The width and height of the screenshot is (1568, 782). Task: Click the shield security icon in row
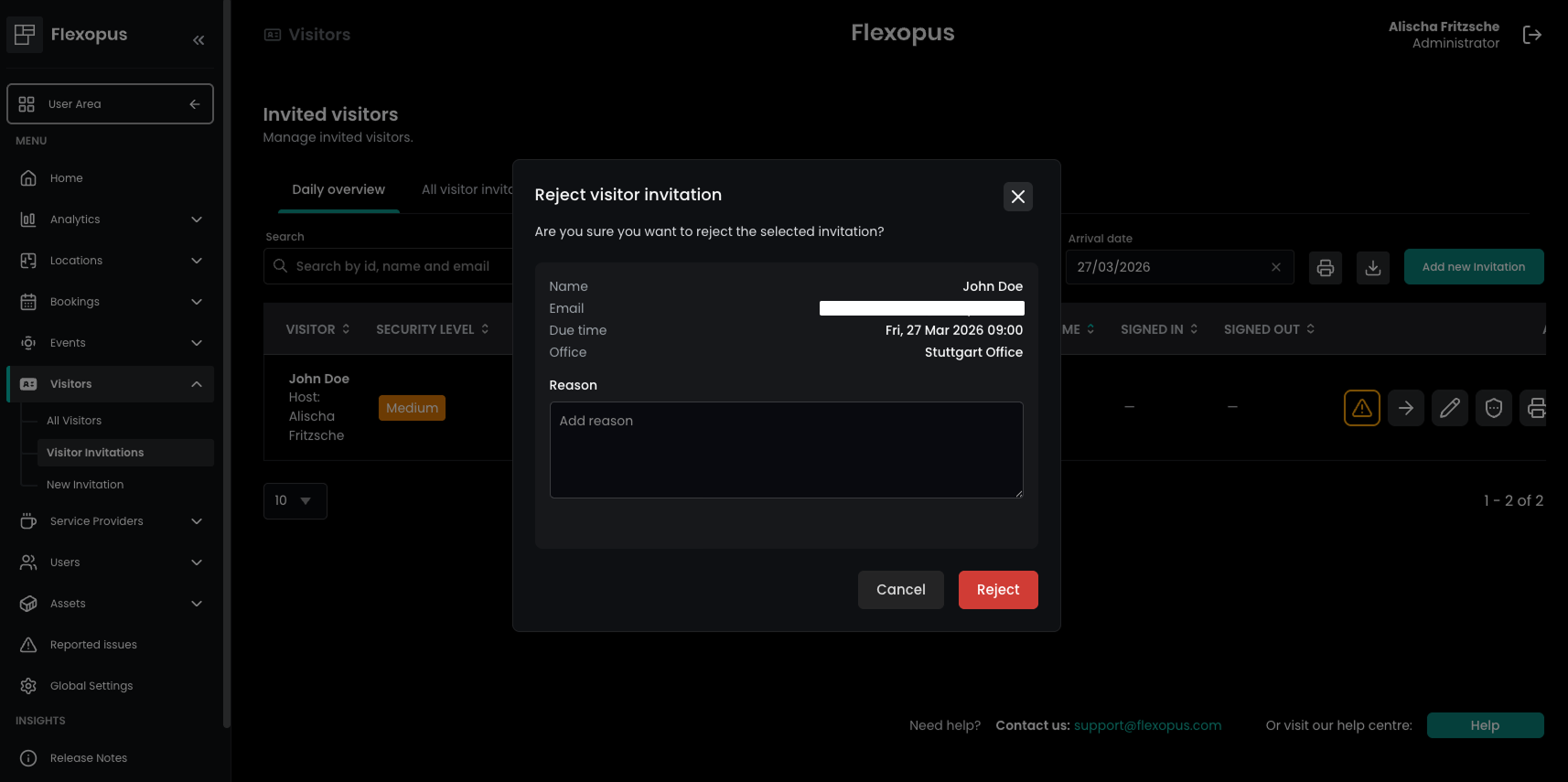pyautogui.click(x=1493, y=408)
